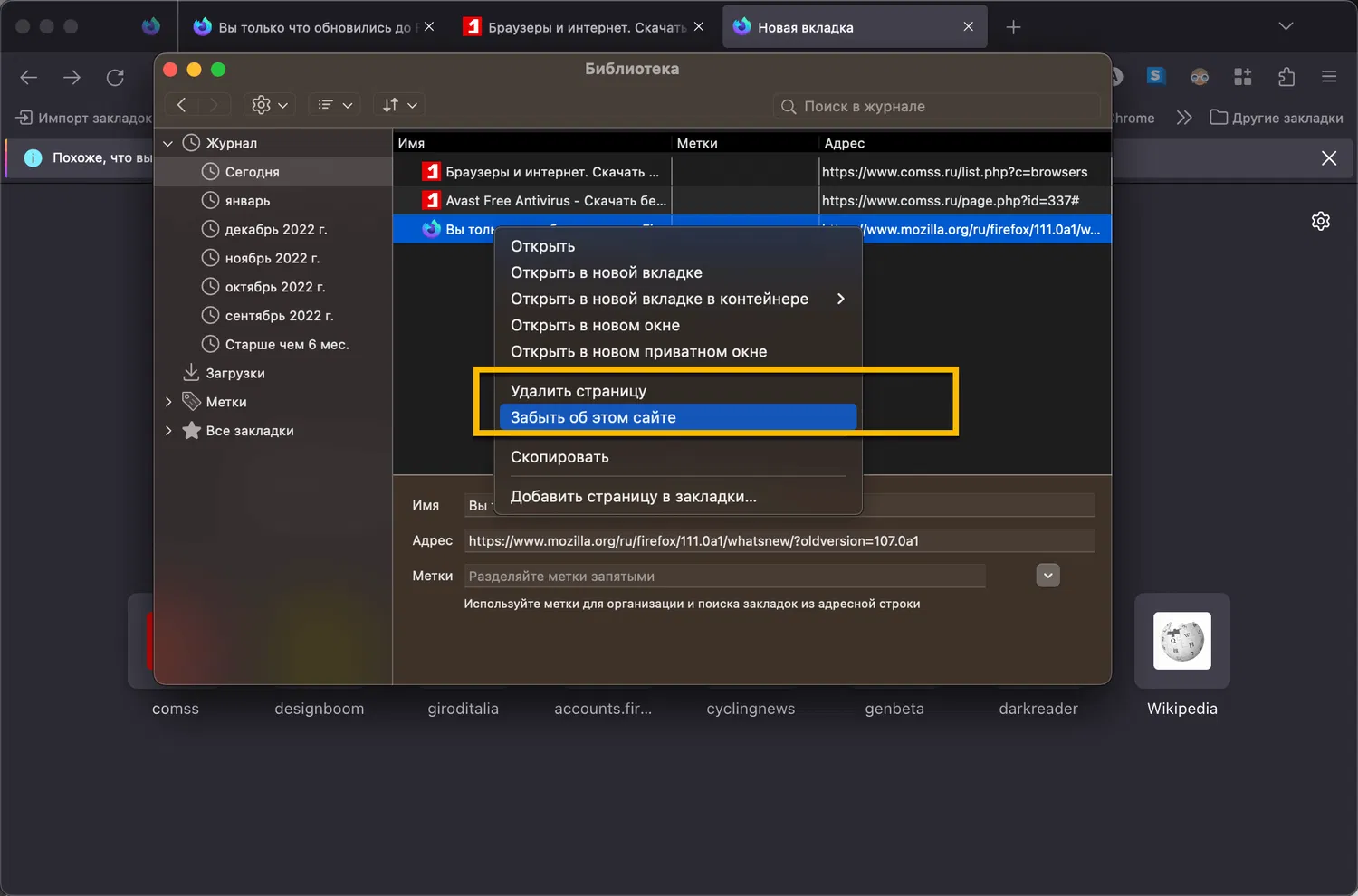The image size is (1358, 896).
Task: Sort history by the Имя column header
Action: pos(532,143)
